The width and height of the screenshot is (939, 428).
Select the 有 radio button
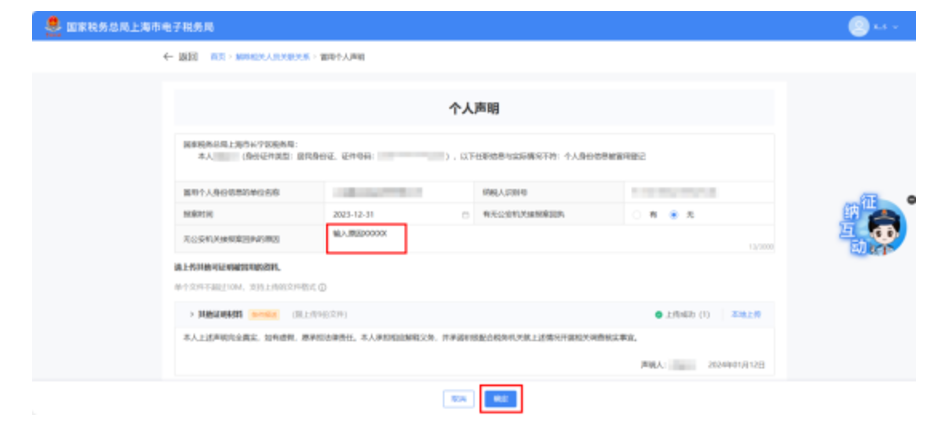pos(636,215)
